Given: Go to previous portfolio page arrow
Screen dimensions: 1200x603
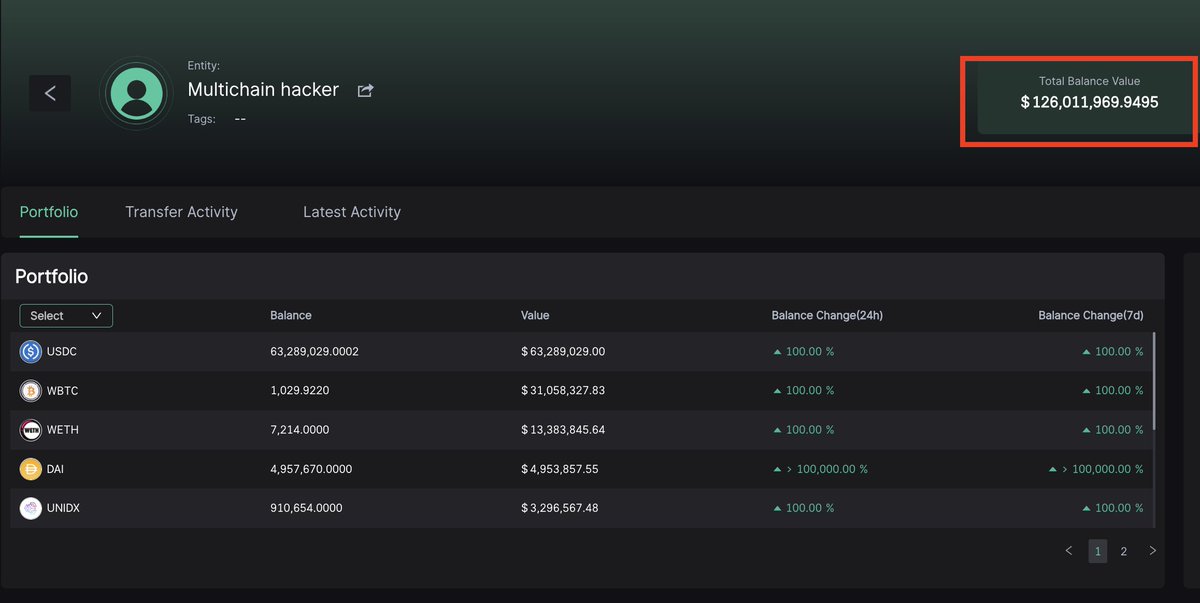Looking at the screenshot, I should point(1069,551).
